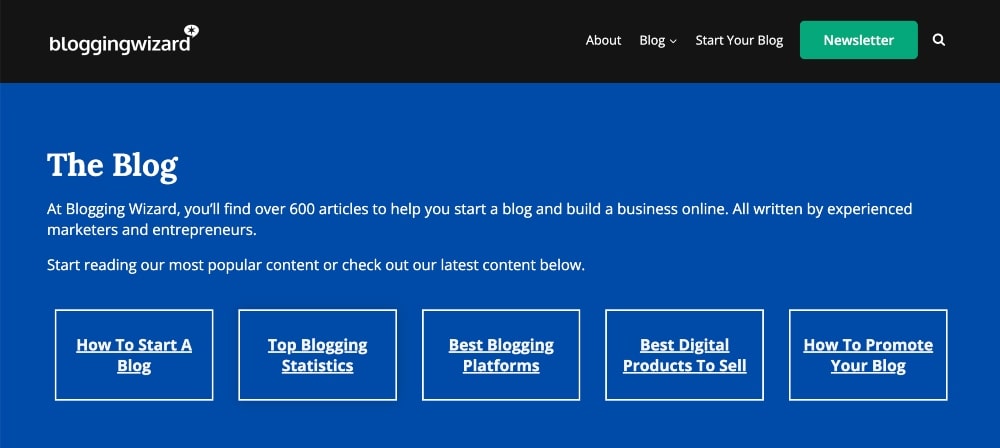Open How To Start A Blog link
This screenshot has height=448, width=1000.
[134, 355]
